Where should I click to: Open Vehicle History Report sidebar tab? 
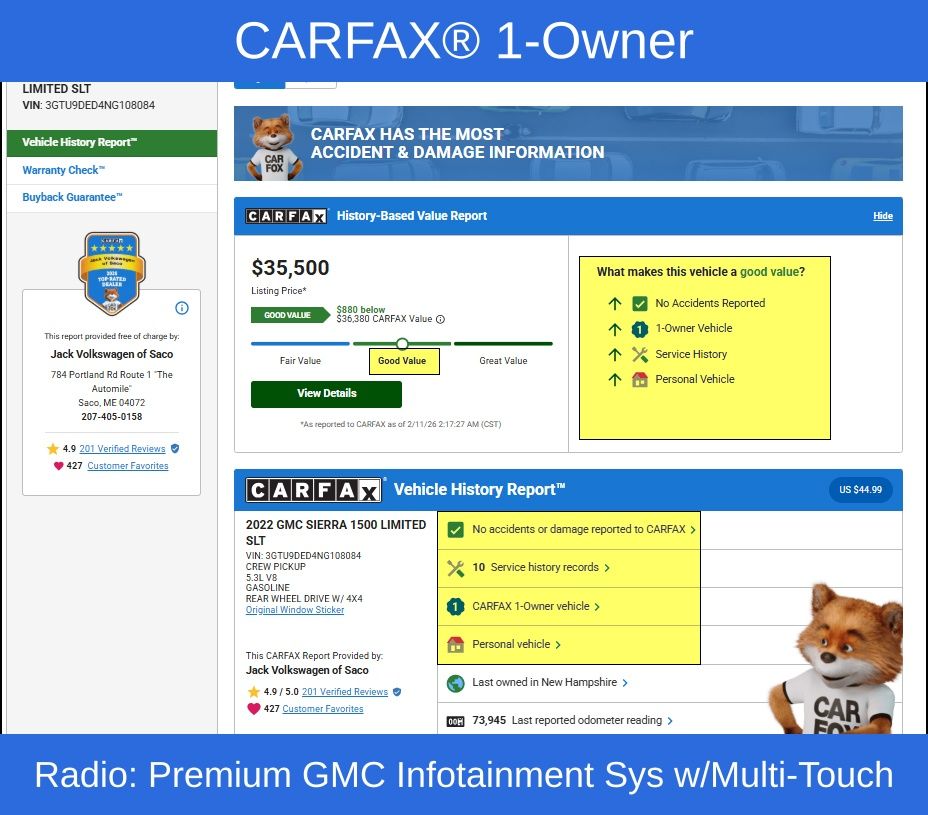(111, 143)
